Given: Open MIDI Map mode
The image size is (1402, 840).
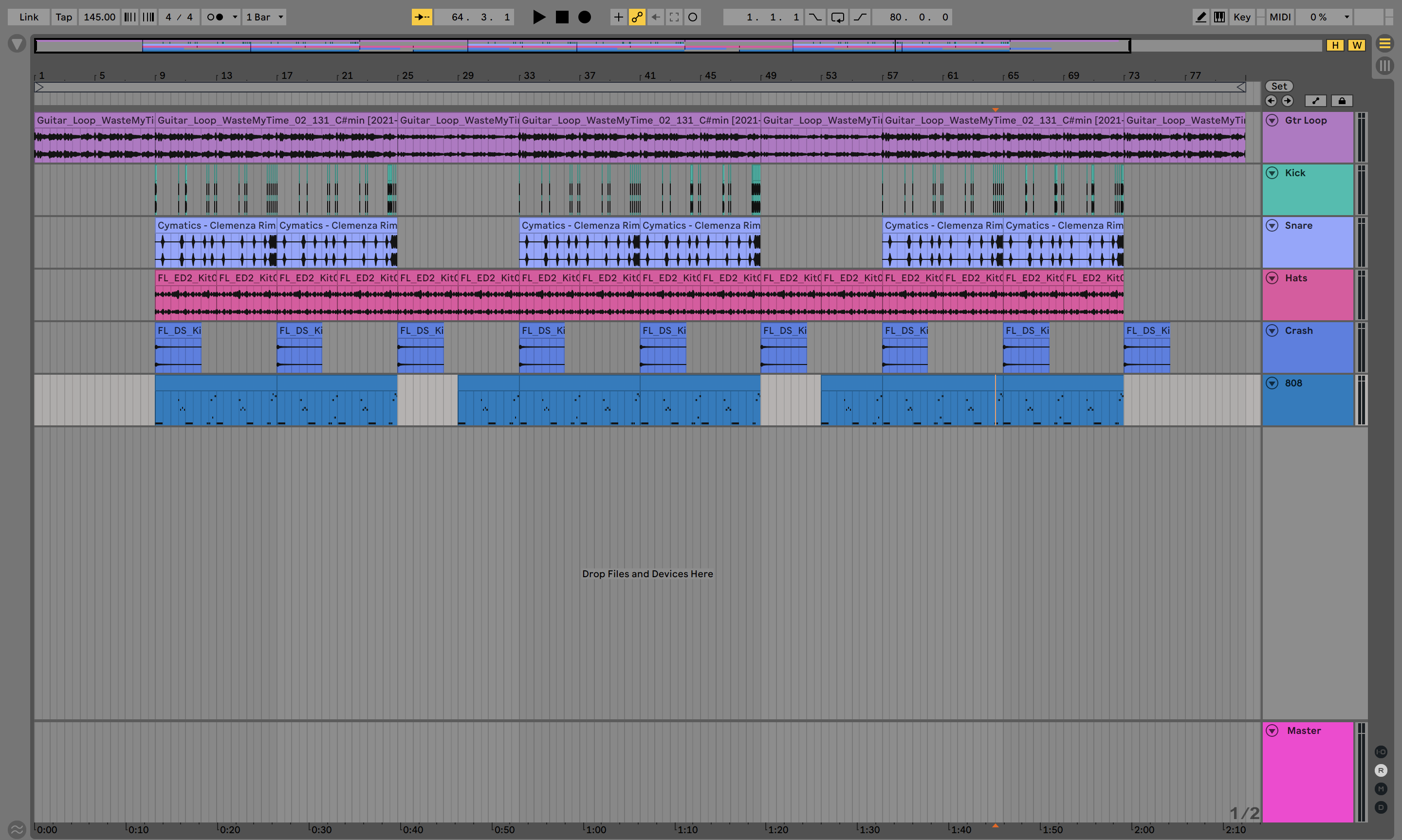Looking at the screenshot, I should pos(1280,17).
